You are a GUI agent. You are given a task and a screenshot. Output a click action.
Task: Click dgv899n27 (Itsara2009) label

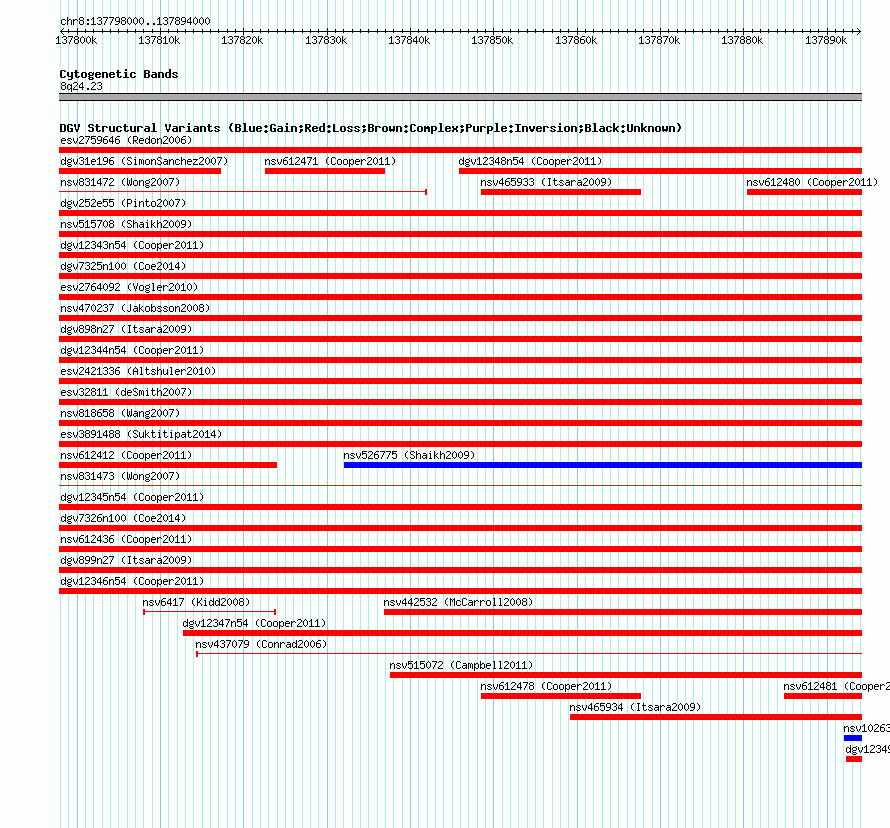[x=126, y=560]
